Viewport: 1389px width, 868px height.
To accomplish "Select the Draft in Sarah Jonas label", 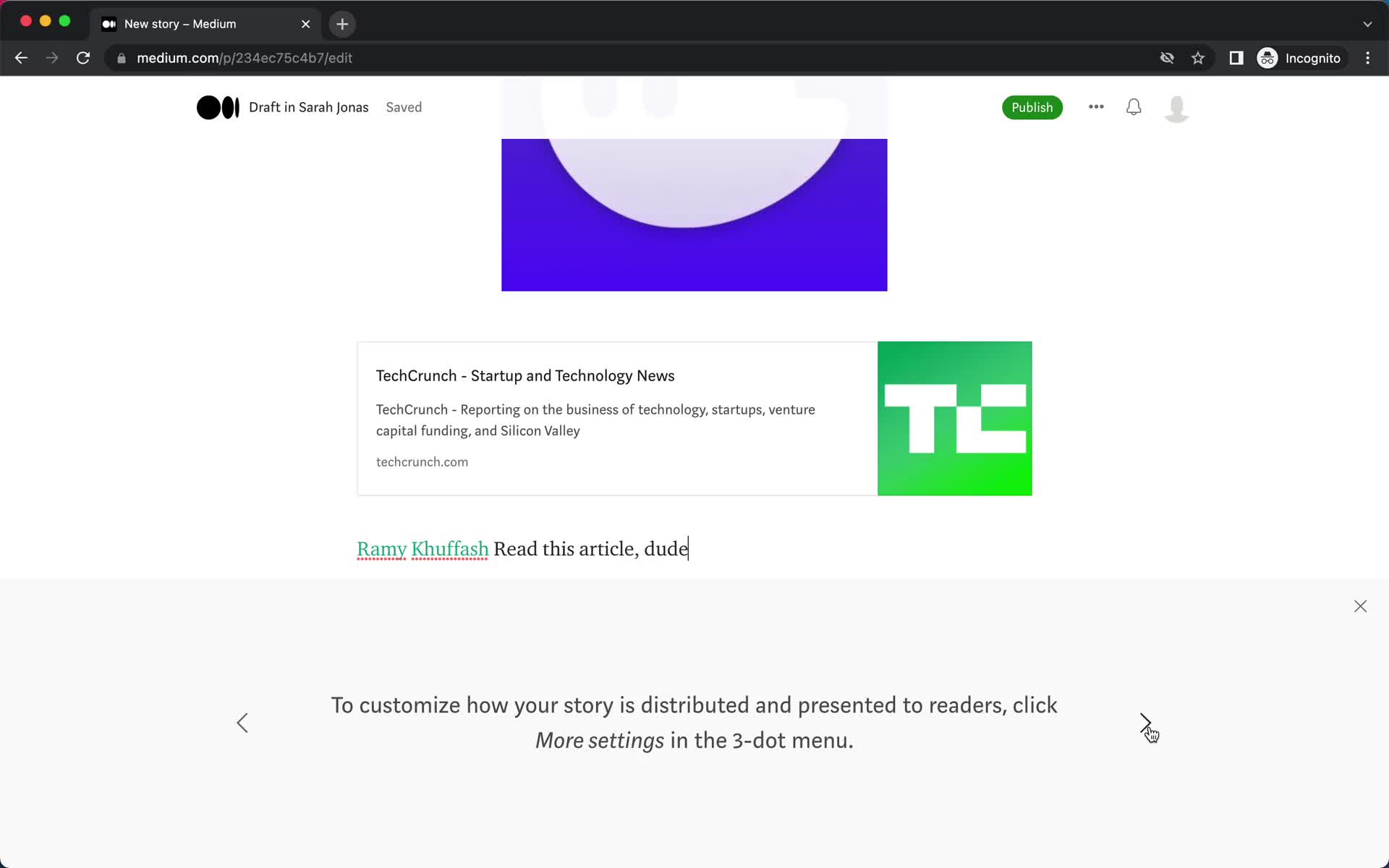I will pos(309,107).
